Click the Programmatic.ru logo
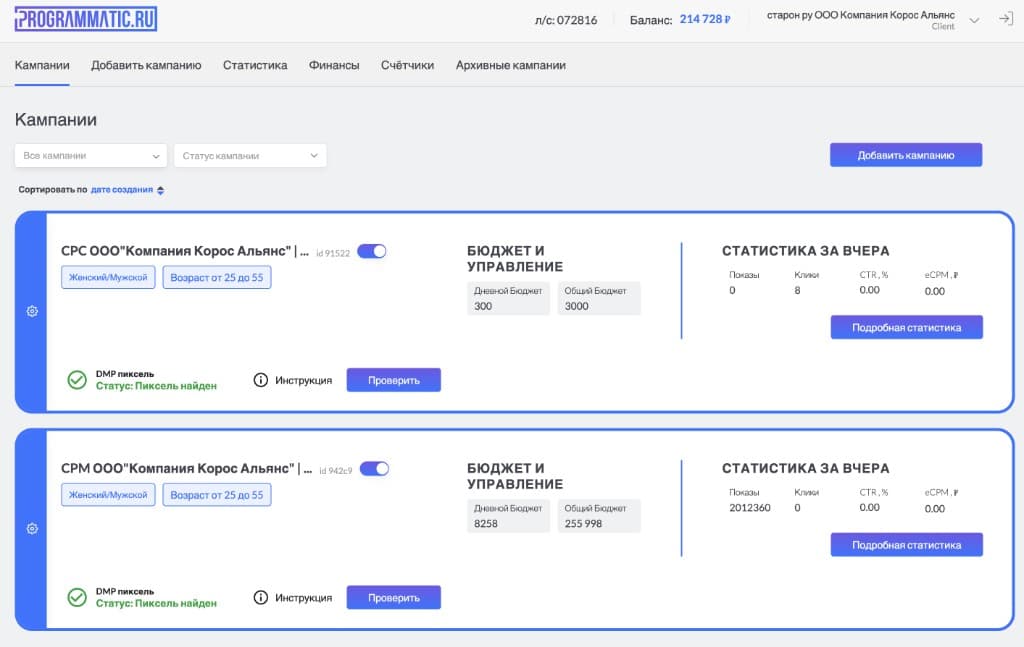1024x647 pixels. (86, 19)
